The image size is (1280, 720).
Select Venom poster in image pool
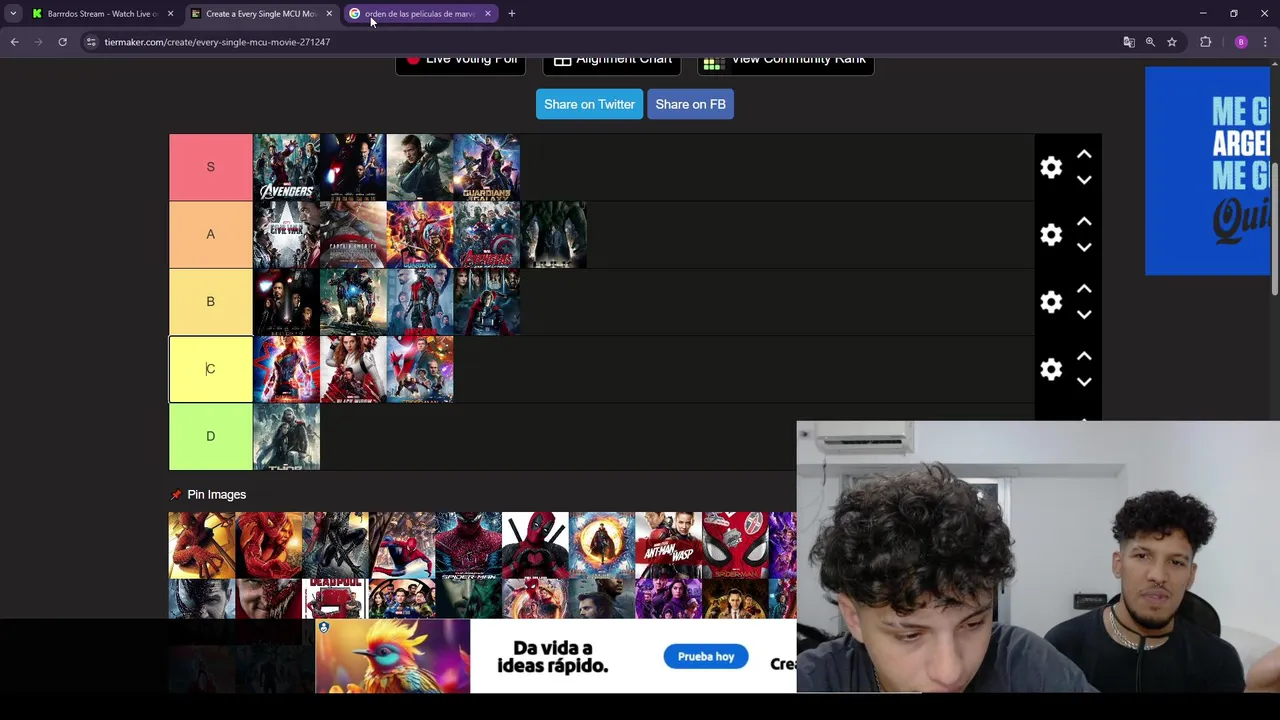(x=201, y=599)
